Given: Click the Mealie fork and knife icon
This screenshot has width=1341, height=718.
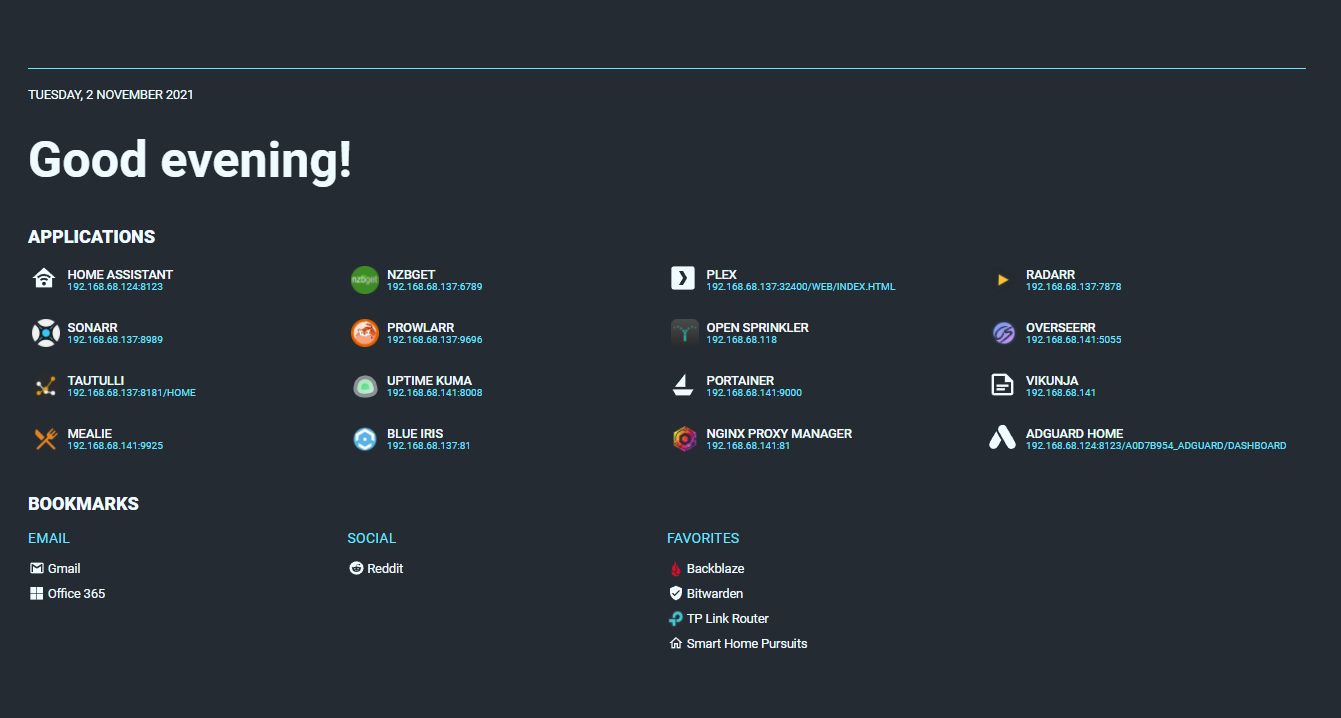Looking at the screenshot, I should click(x=44, y=439).
